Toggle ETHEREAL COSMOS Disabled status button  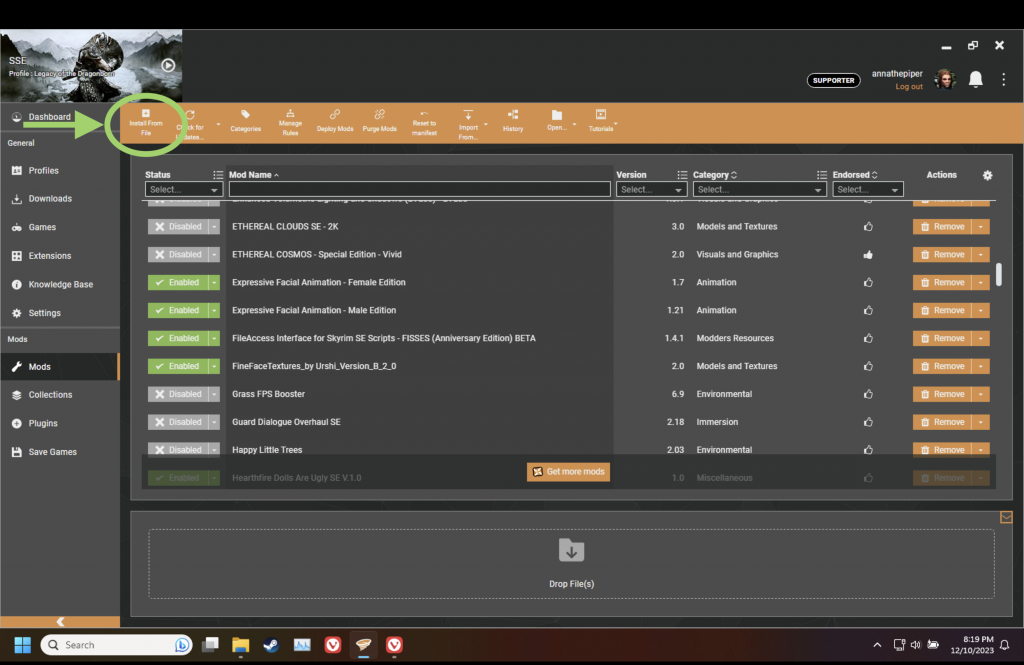click(177, 255)
